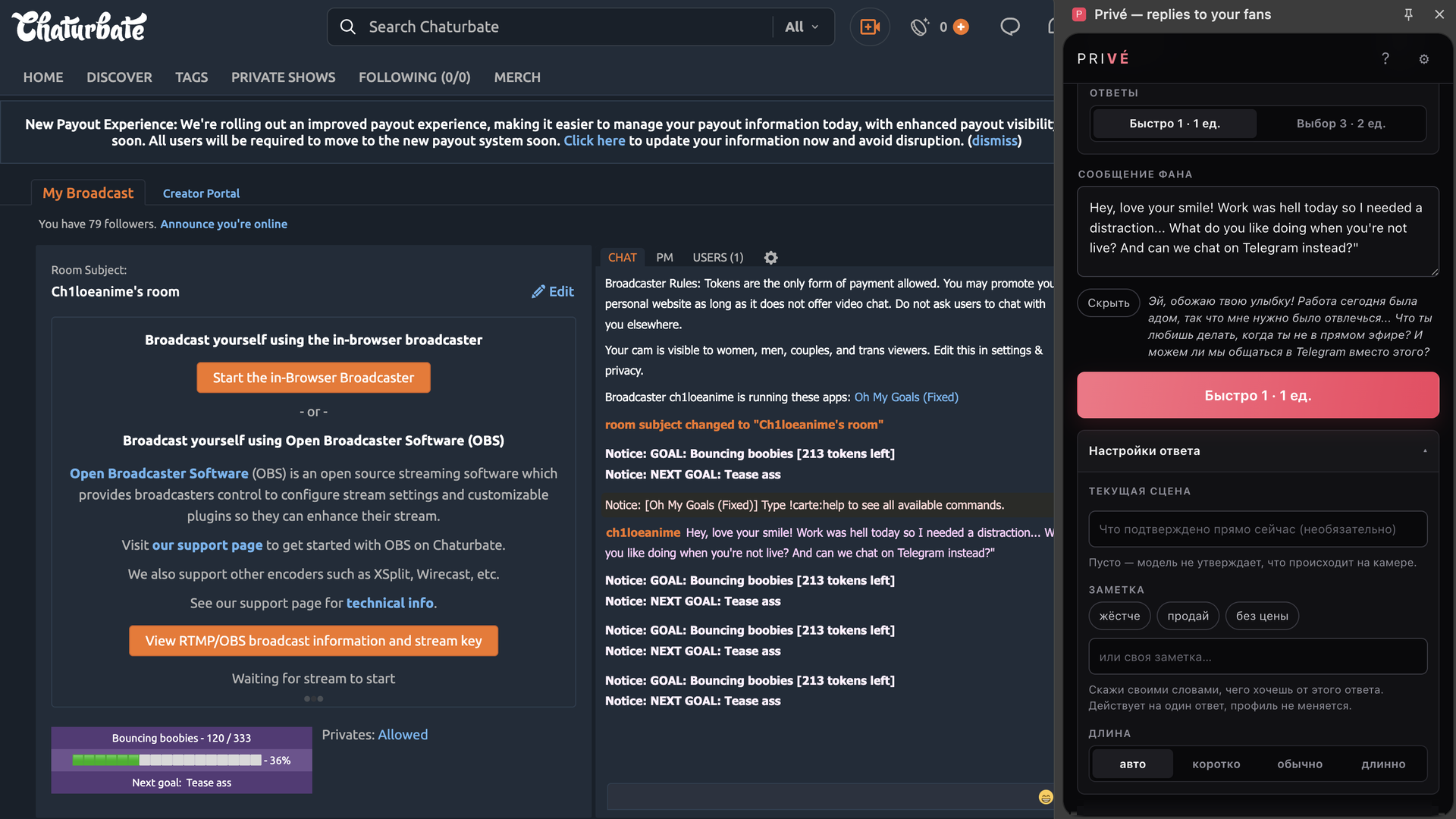Image resolution: width=1456 pixels, height=819 pixels.
Task: Switch to the Creator Portal tab
Action: tap(201, 194)
